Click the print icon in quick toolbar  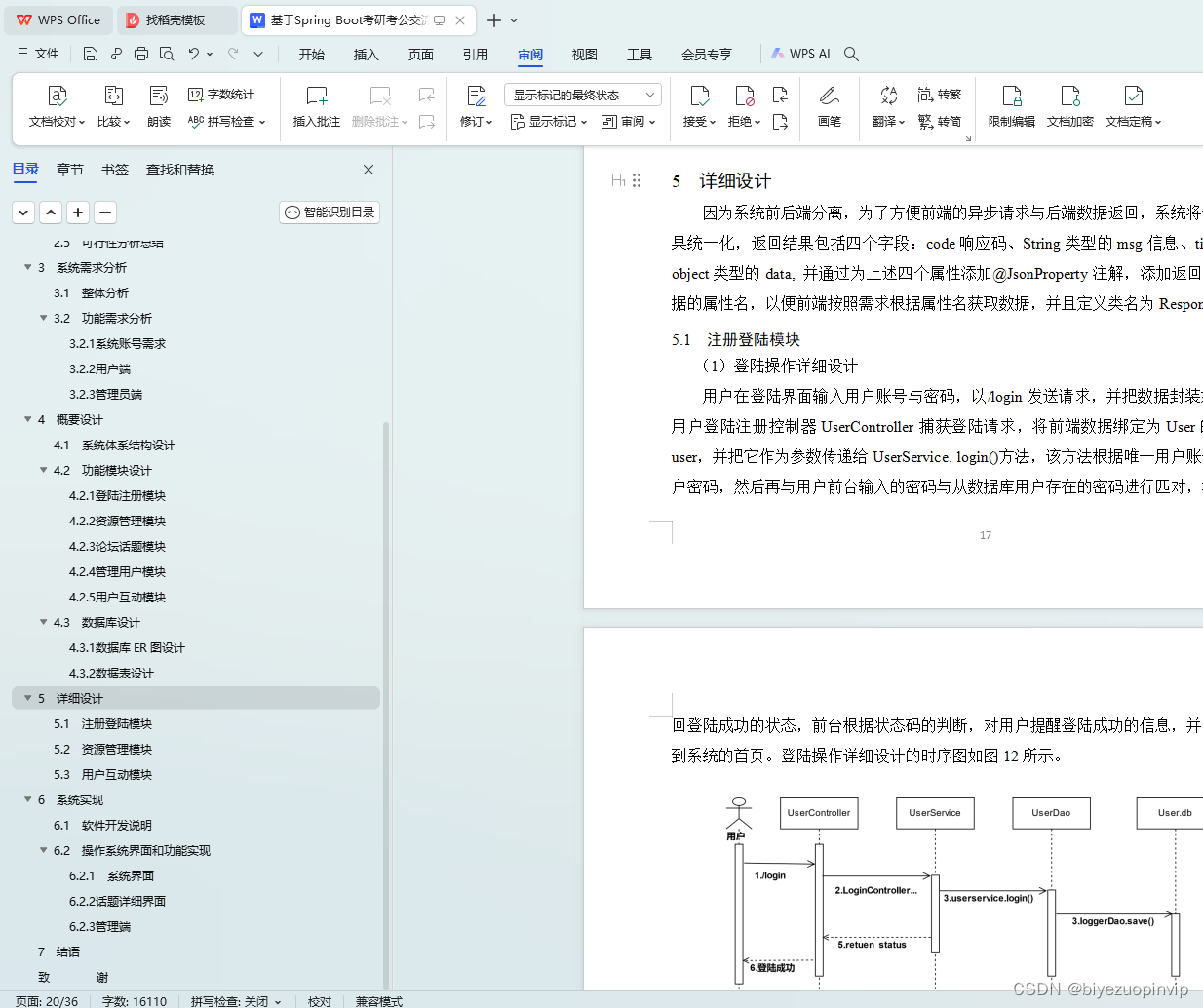[141, 54]
